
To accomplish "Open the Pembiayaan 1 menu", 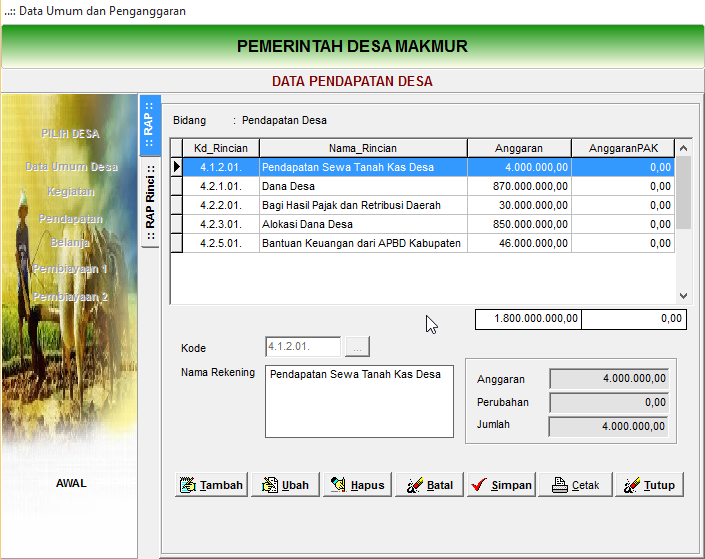I will point(70,269).
